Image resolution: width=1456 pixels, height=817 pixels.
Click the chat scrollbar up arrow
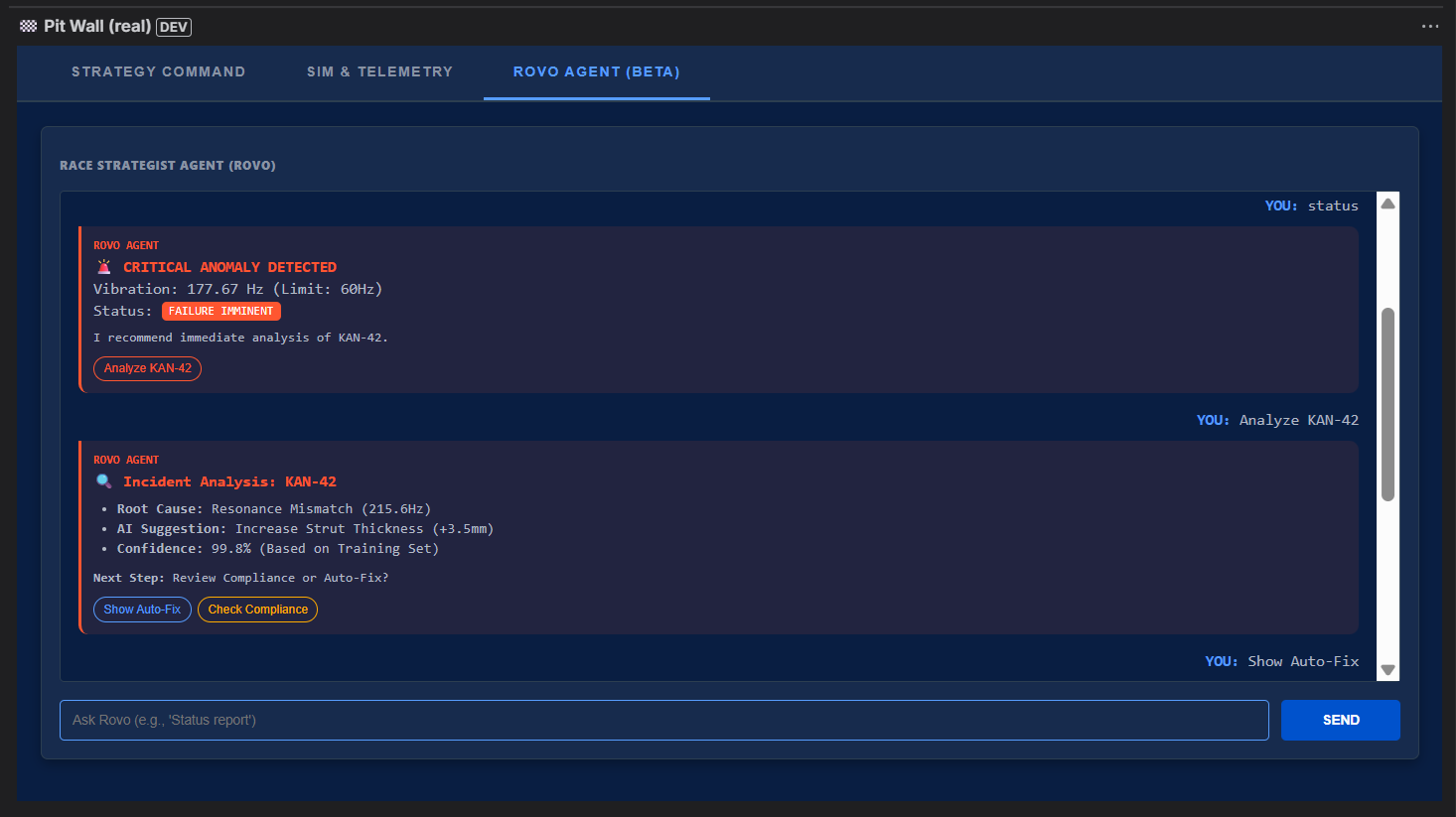click(1388, 204)
